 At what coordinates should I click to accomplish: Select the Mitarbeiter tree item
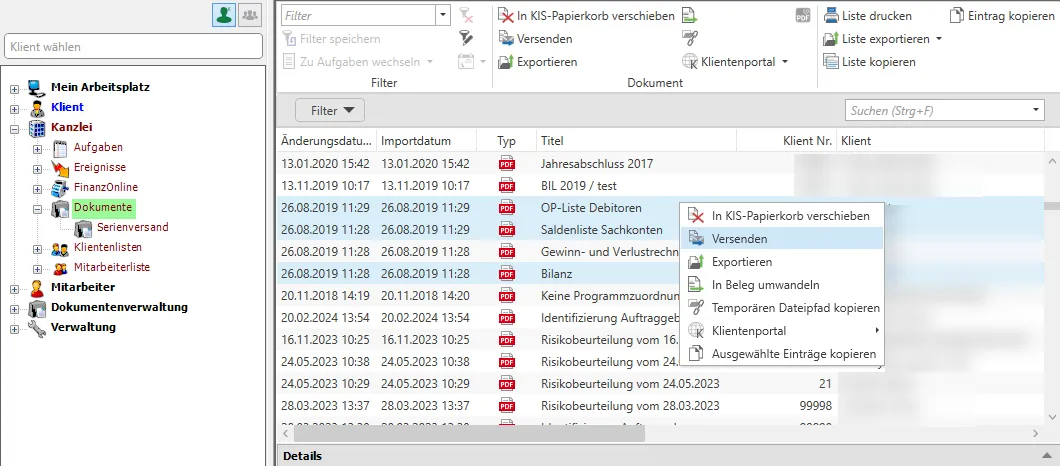(x=82, y=287)
